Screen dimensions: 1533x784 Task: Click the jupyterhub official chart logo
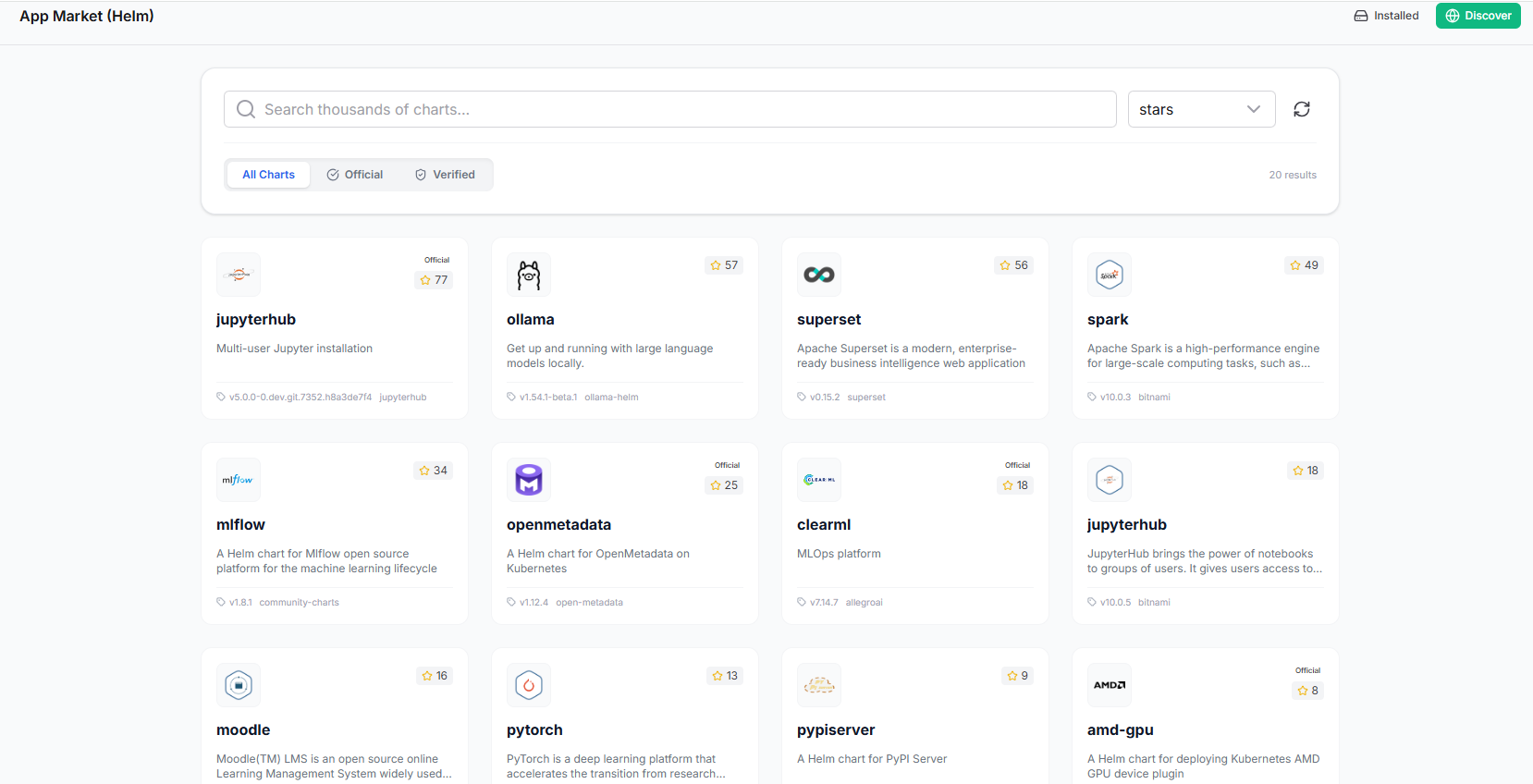coord(239,275)
